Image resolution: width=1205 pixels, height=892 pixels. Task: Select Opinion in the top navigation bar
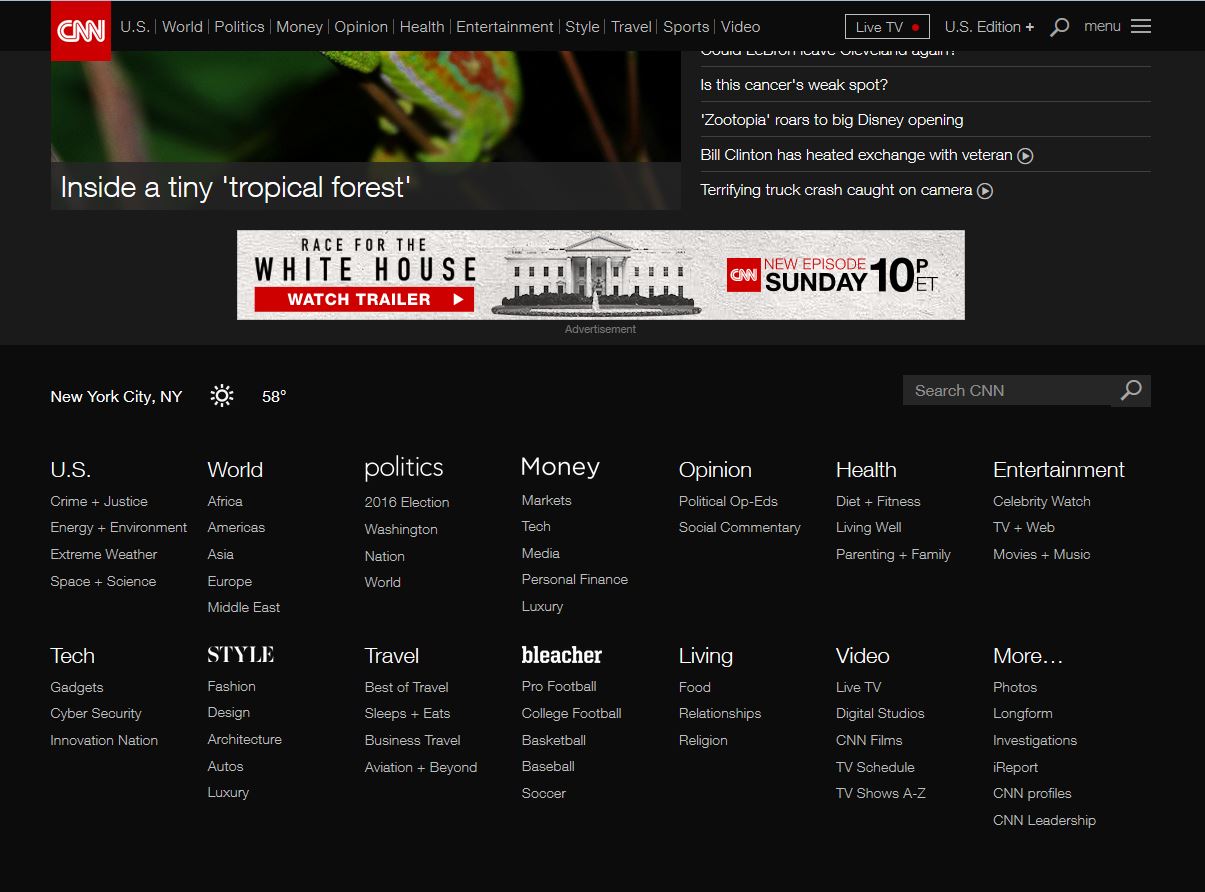361,27
